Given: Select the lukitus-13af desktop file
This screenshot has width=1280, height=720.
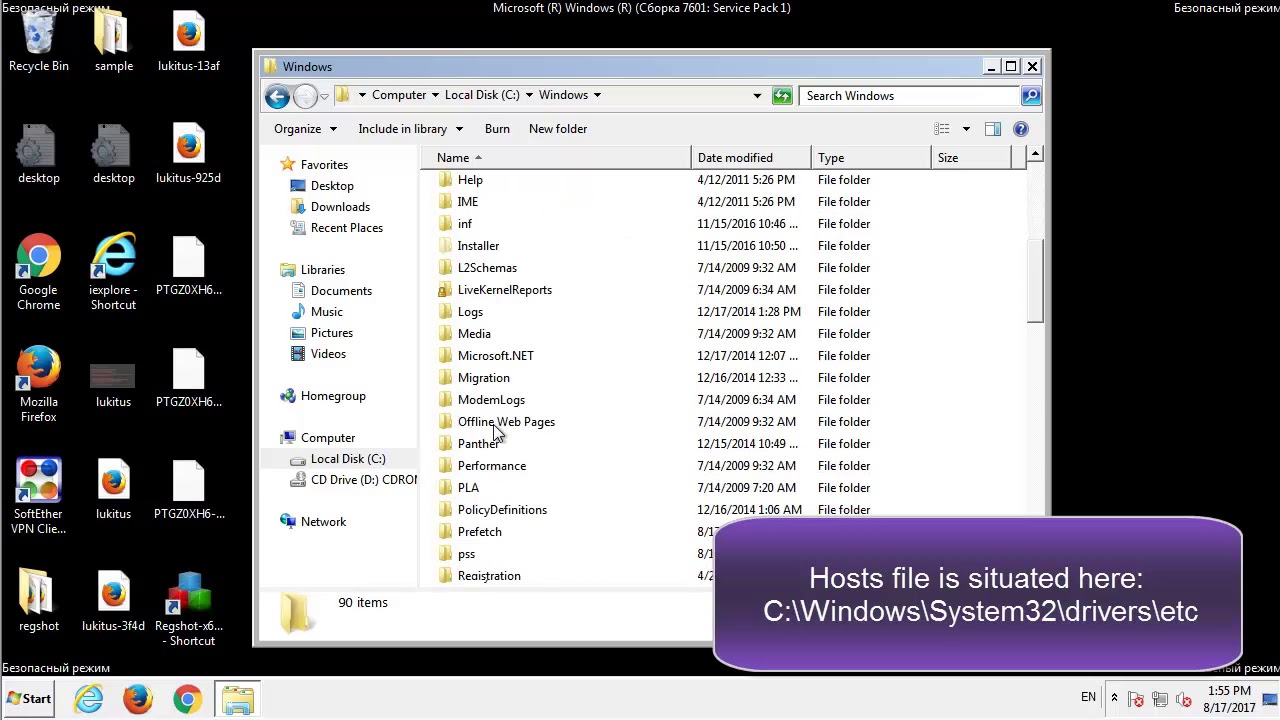Looking at the screenshot, I should 189,42.
